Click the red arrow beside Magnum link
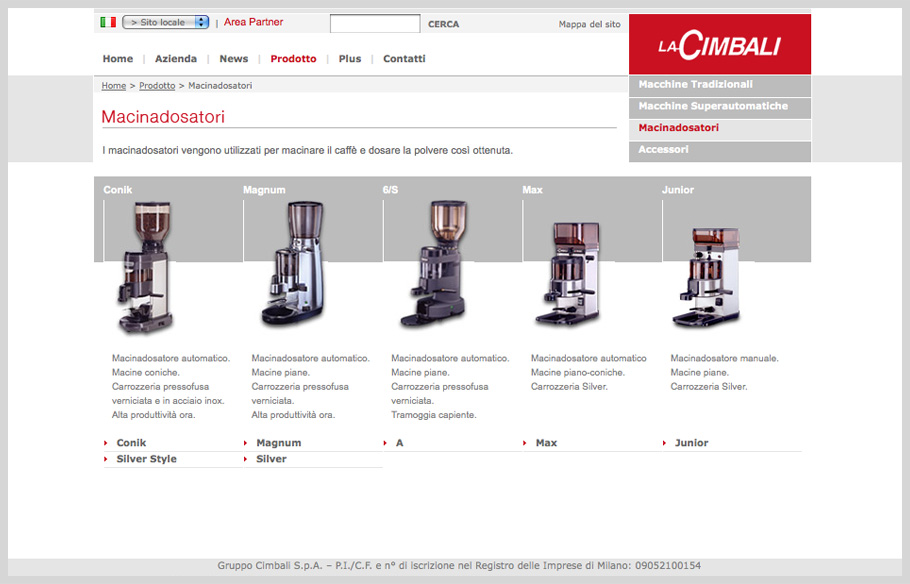Image resolution: width=910 pixels, height=584 pixels. click(x=245, y=443)
